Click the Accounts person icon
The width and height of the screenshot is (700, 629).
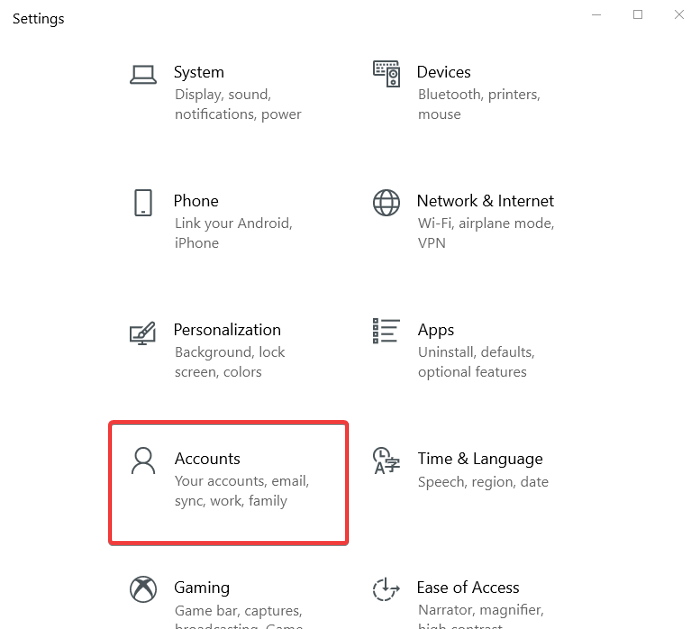144,460
